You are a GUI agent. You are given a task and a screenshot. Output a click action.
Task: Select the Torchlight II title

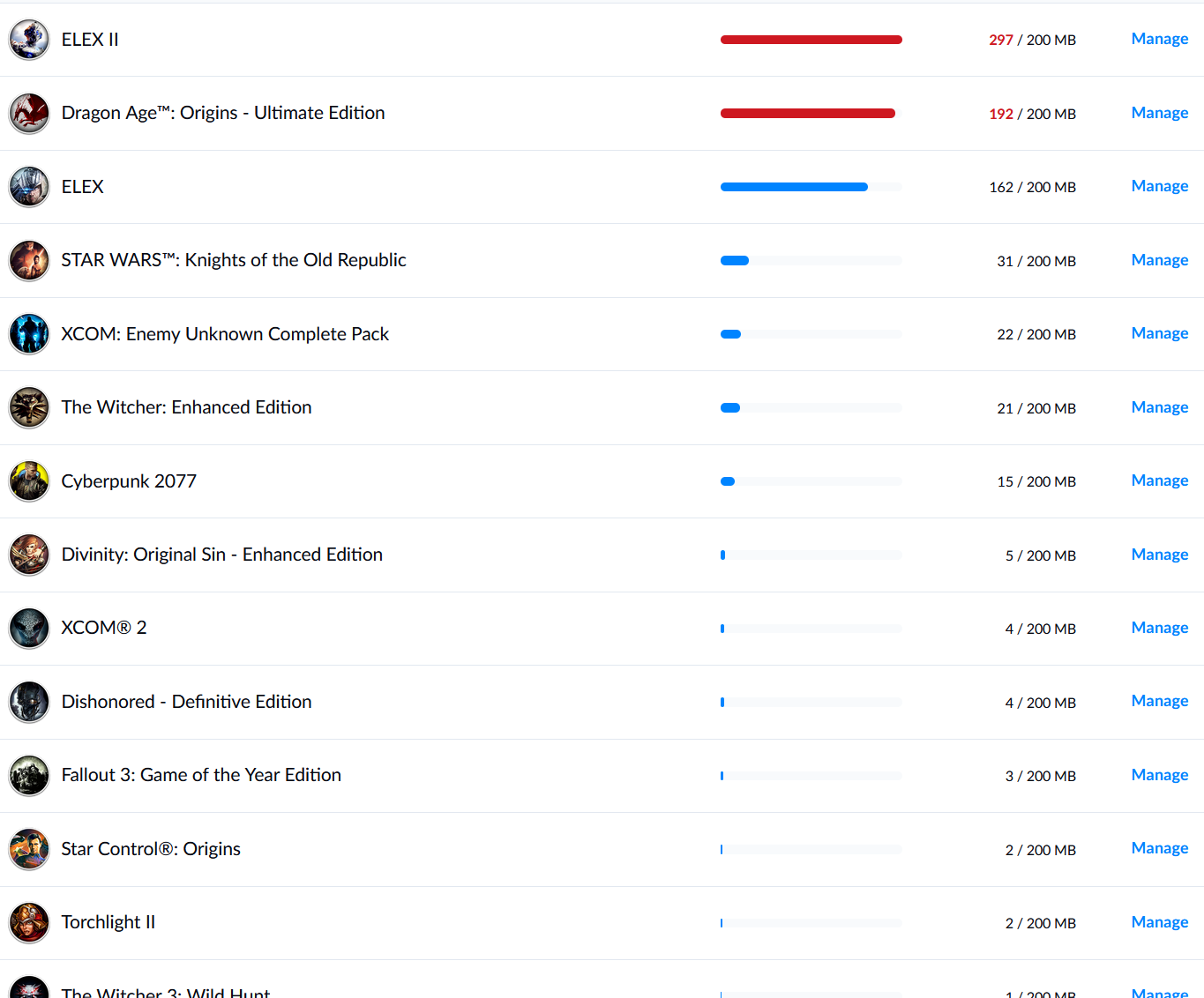[x=108, y=922]
